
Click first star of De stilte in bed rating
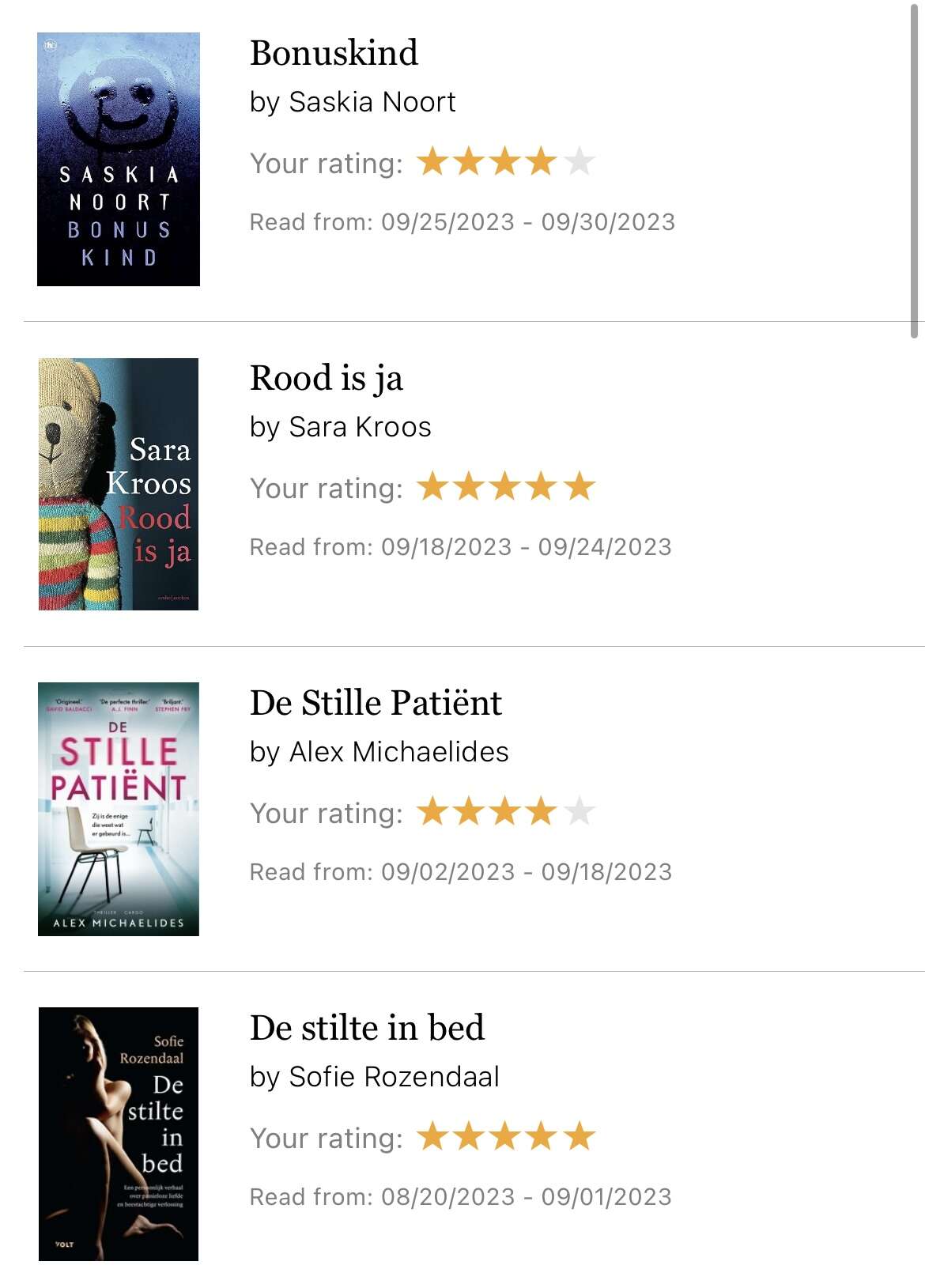[432, 1136]
